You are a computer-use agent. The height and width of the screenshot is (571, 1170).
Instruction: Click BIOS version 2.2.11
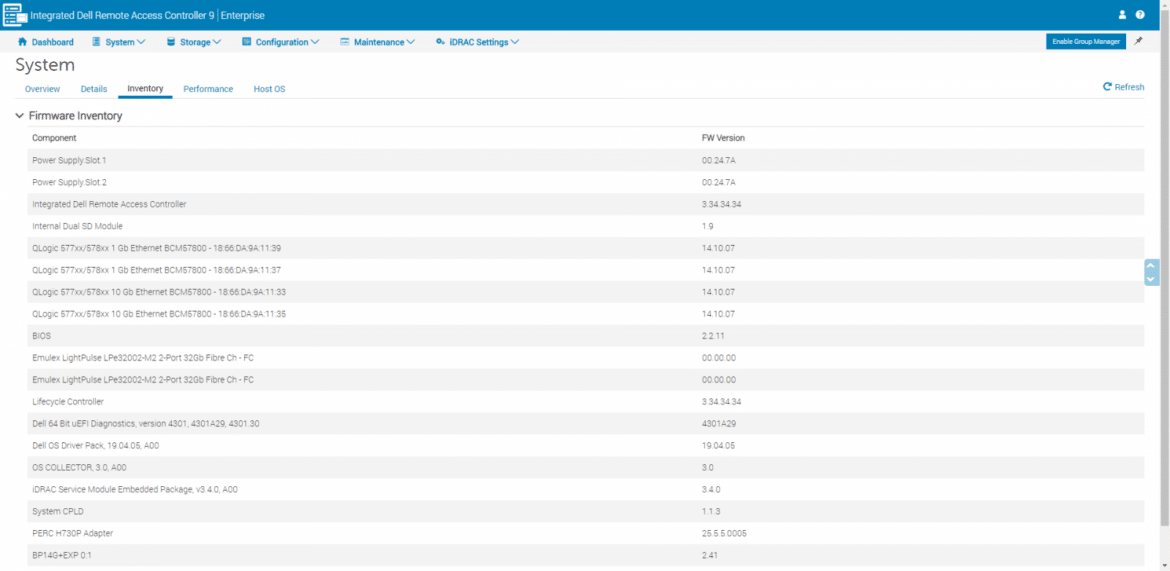tap(713, 336)
